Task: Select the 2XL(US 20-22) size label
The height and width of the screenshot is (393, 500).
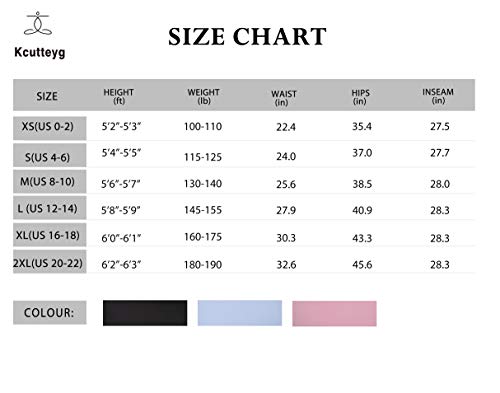Action: [x=50, y=262]
